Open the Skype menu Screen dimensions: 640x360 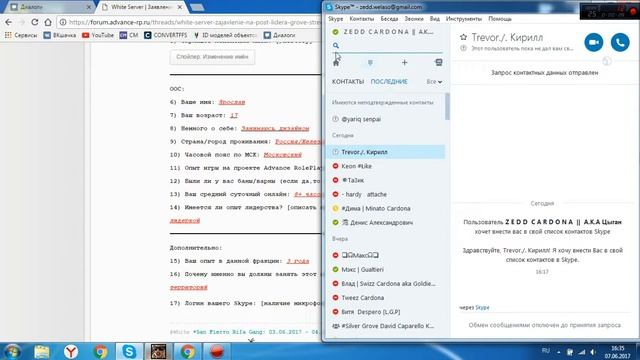(x=336, y=19)
